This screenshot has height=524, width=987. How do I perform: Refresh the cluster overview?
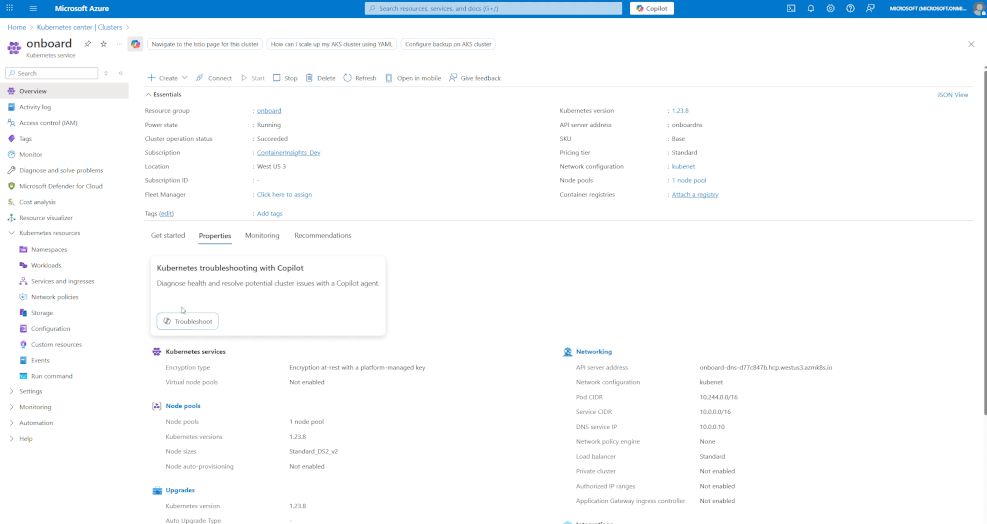(359, 78)
